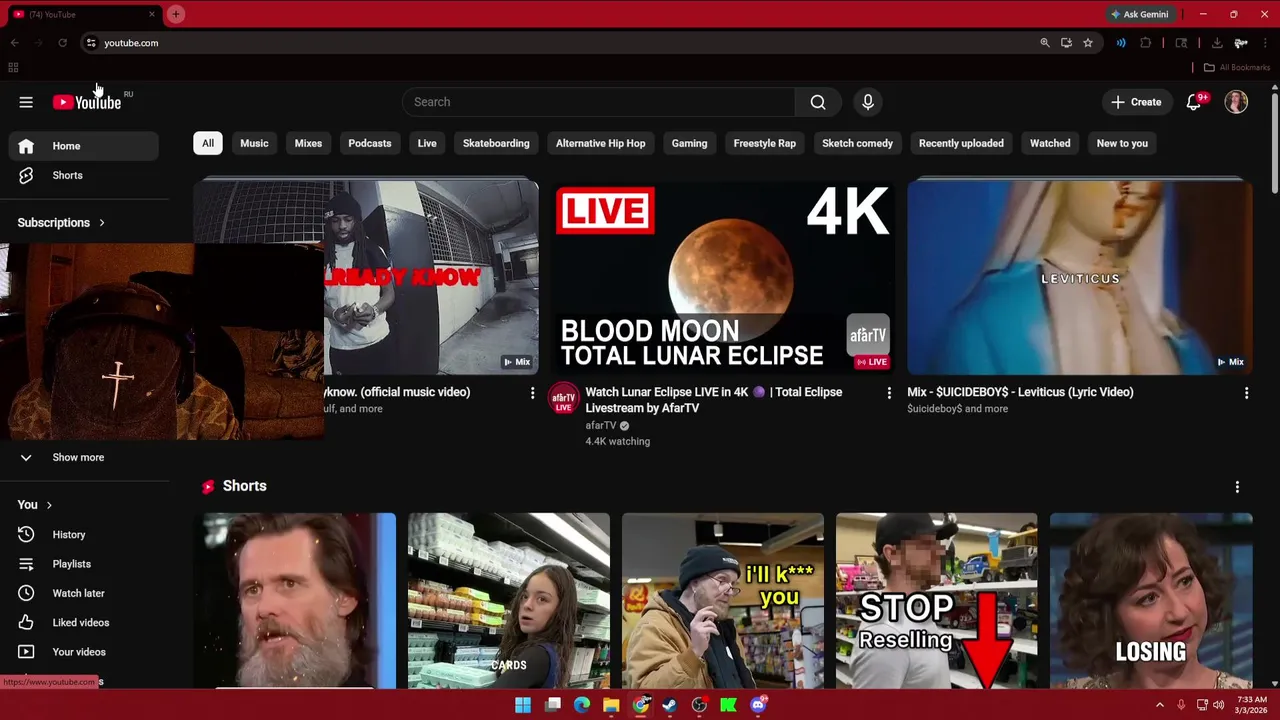This screenshot has height=720, width=1280.
Task: Start voice search with the microphone icon
Action: (x=868, y=102)
